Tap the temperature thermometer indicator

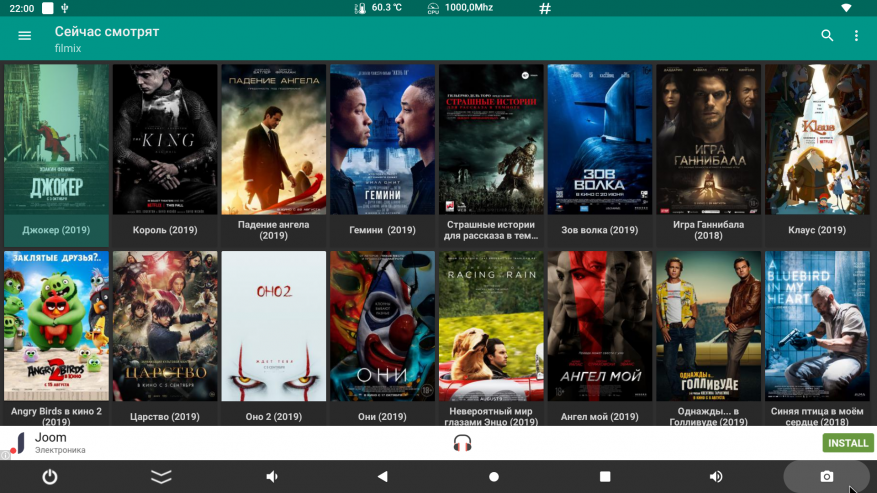tap(360, 8)
